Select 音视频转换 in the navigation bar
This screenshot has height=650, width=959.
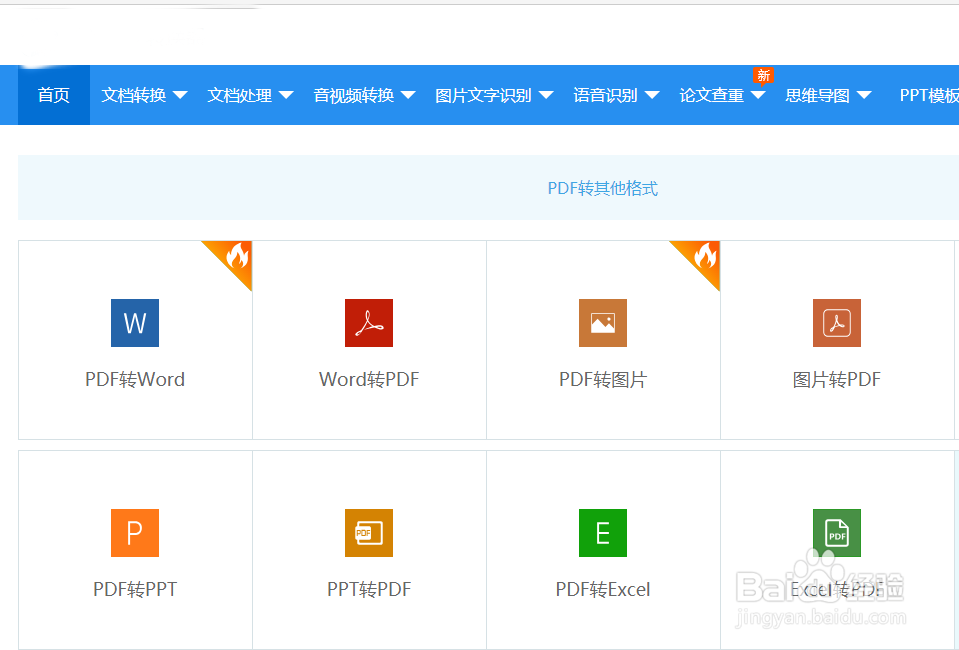[x=354, y=95]
